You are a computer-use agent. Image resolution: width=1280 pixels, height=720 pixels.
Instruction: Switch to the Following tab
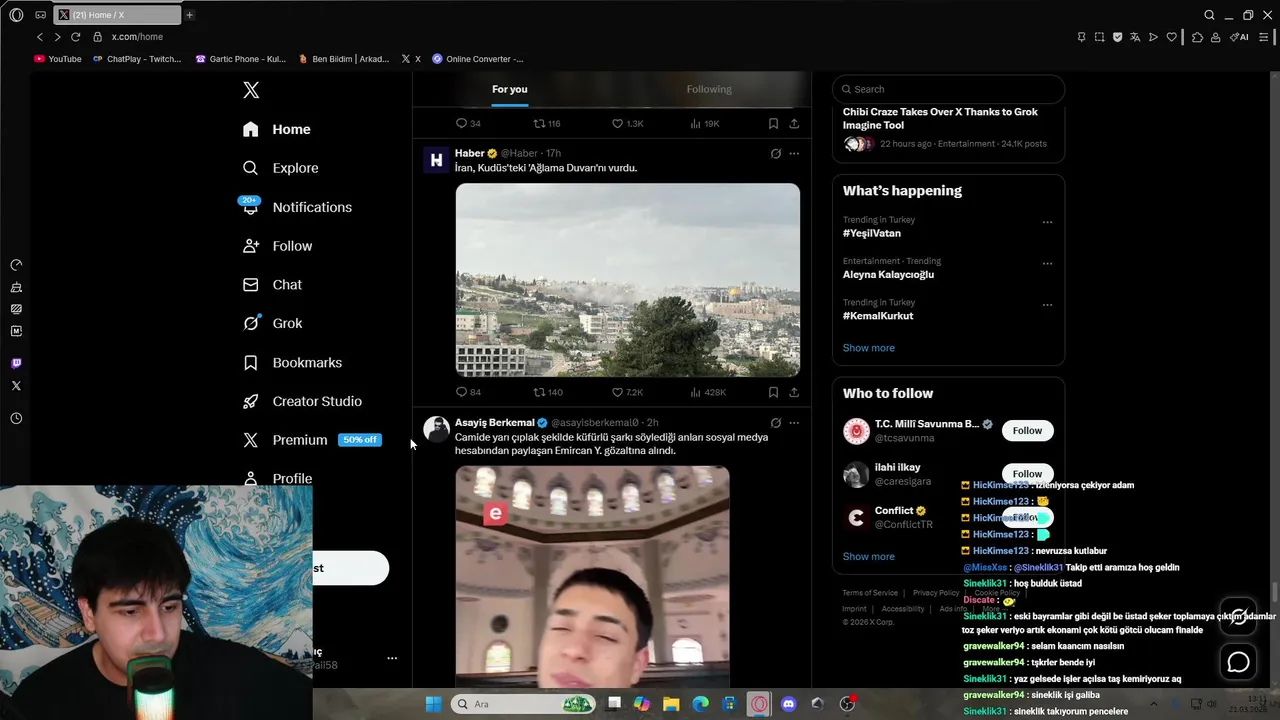coord(709,89)
